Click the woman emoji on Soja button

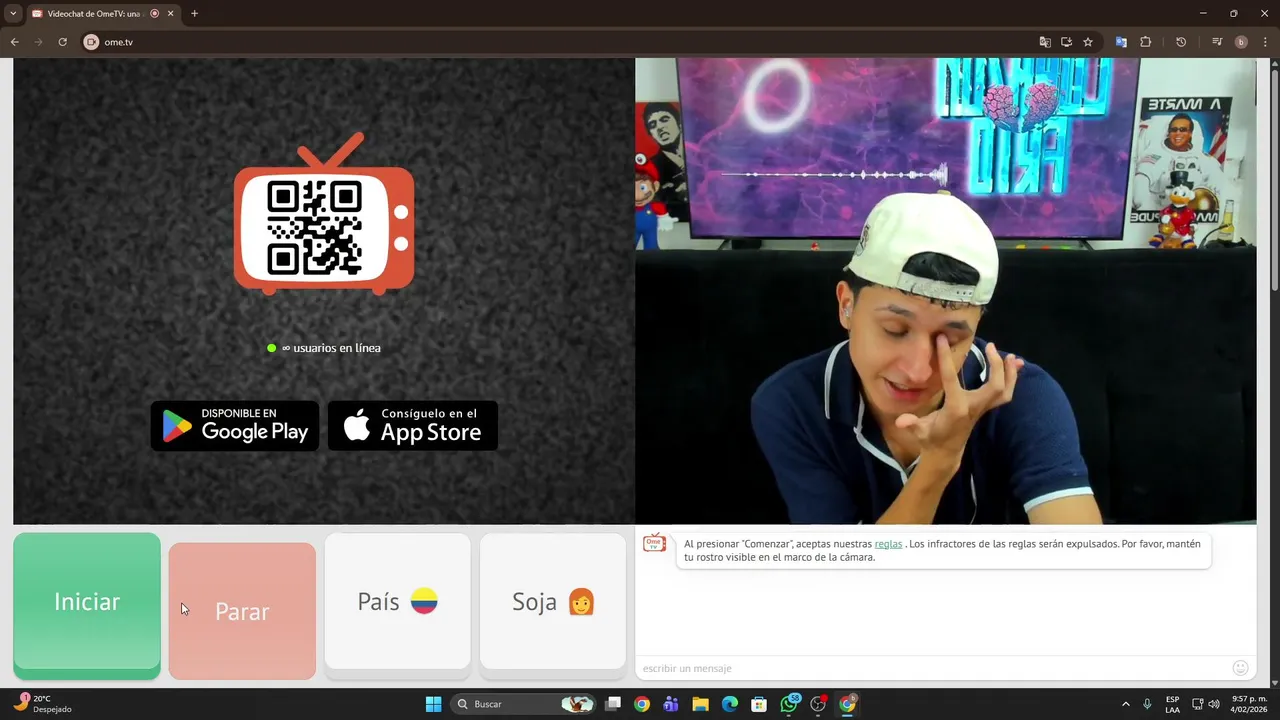click(581, 601)
